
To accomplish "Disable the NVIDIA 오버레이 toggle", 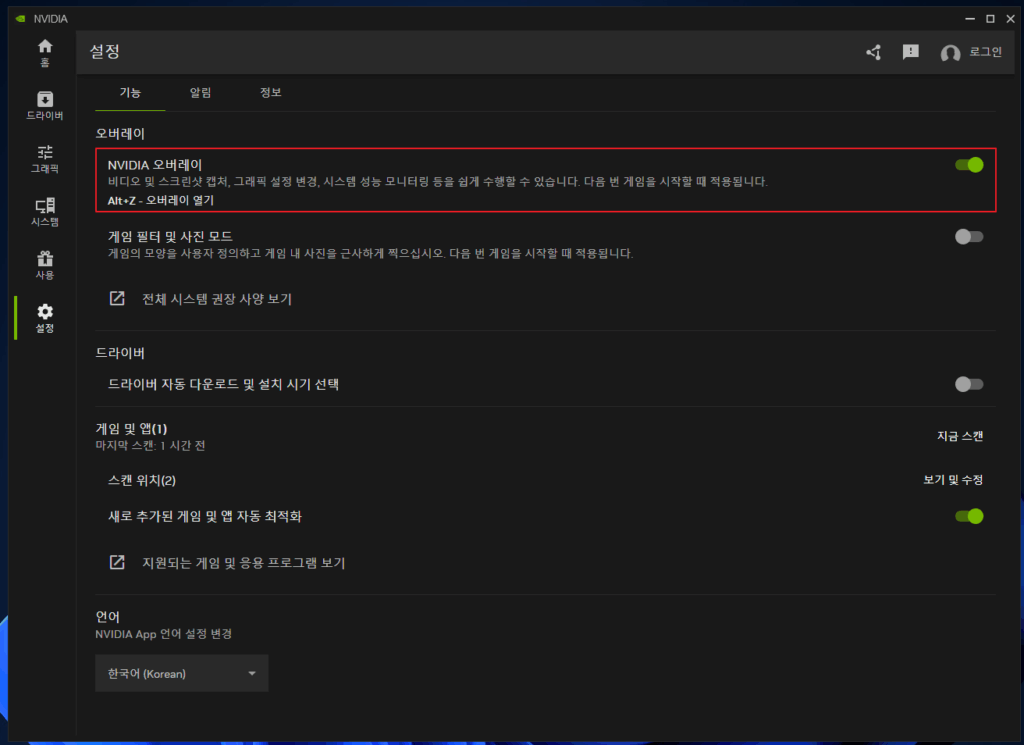I will 969,165.
